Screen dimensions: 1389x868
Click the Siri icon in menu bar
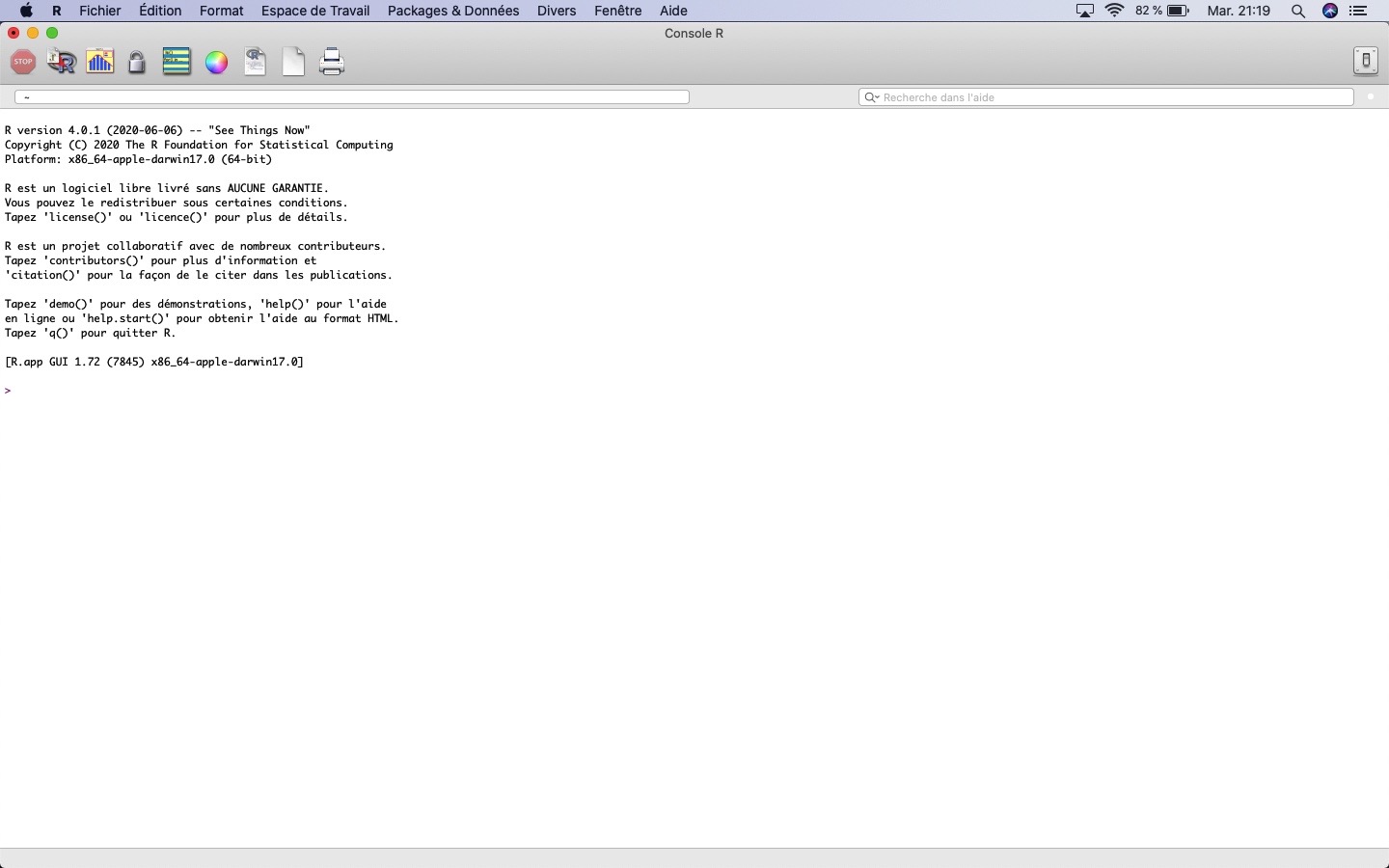(x=1330, y=11)
